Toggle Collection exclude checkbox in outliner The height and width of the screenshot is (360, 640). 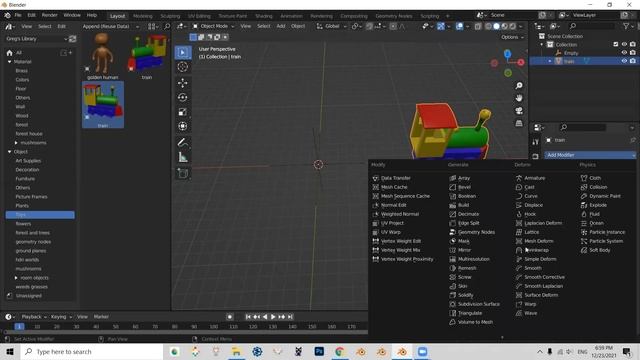616,44
